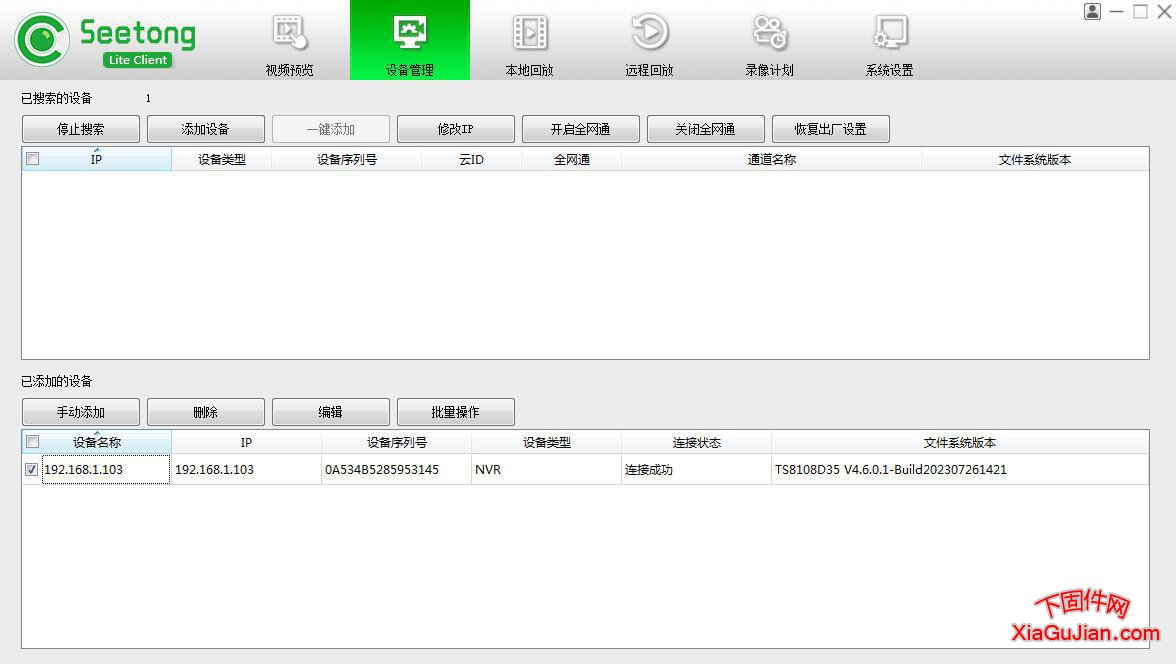The width and height of the screenshot is (1176, 664).
Task: Click the 手动添加 manual add button
Action: [81, 412]
